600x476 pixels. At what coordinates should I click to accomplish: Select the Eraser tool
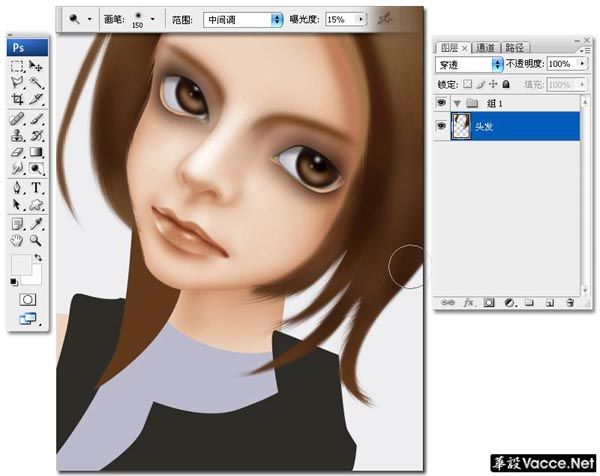[x=17, y=152]
